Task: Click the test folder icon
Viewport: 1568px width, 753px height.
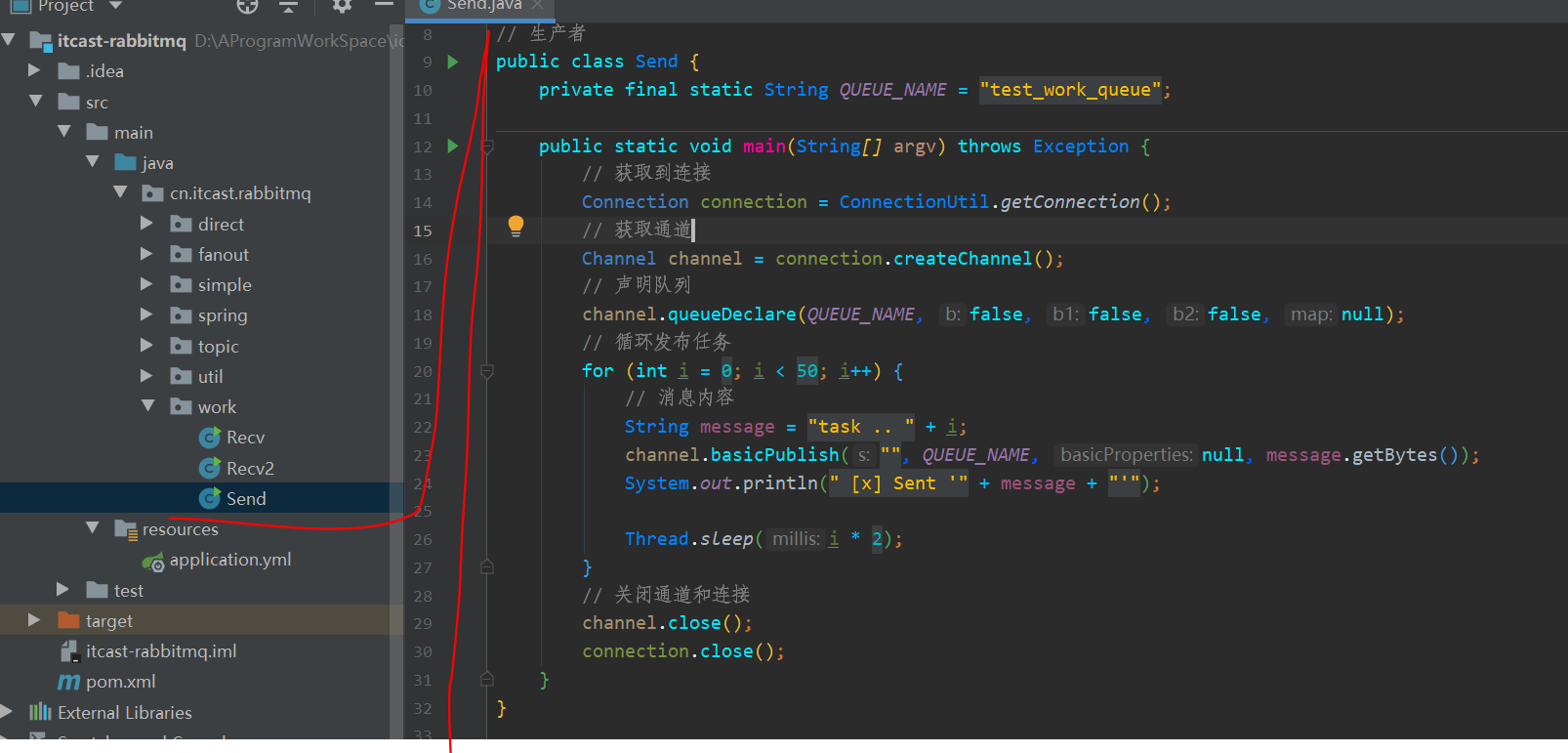Action: pyautogui.click(x=97, y=590)
